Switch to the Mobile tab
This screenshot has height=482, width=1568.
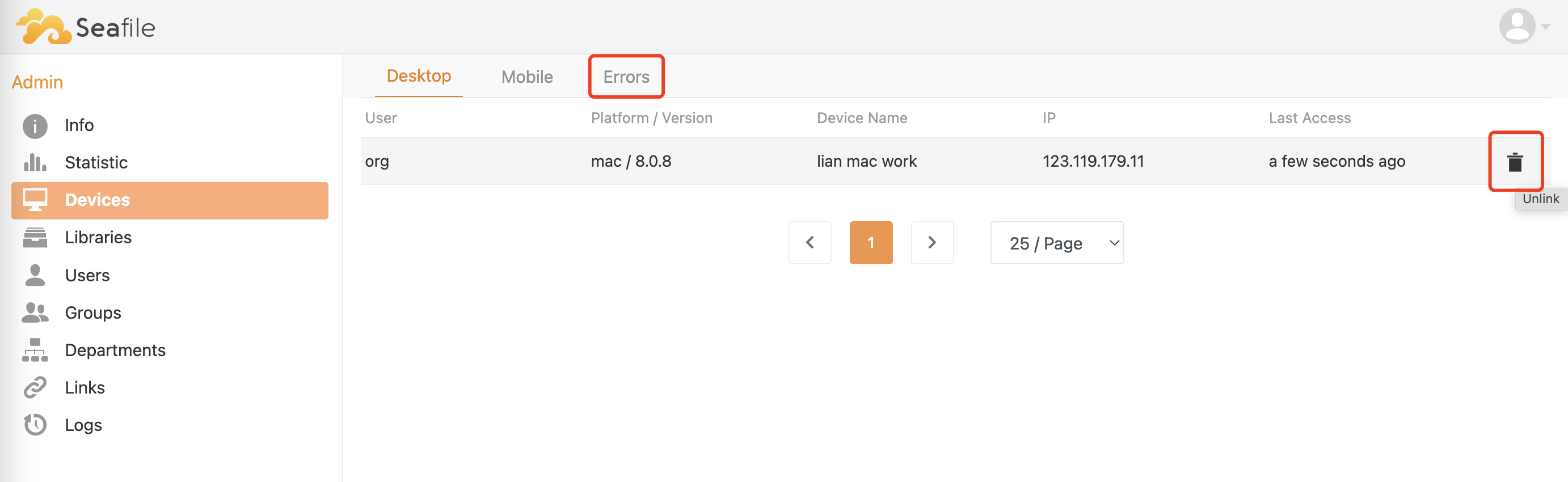click(x=526, y=77)
